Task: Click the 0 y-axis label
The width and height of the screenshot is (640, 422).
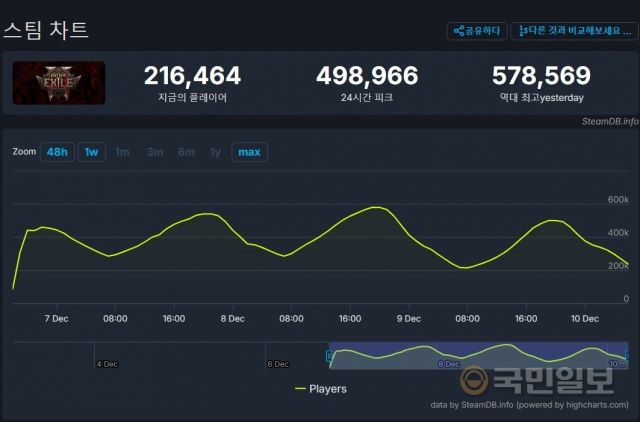Action: pyautogui.click(x=626, y=299)
